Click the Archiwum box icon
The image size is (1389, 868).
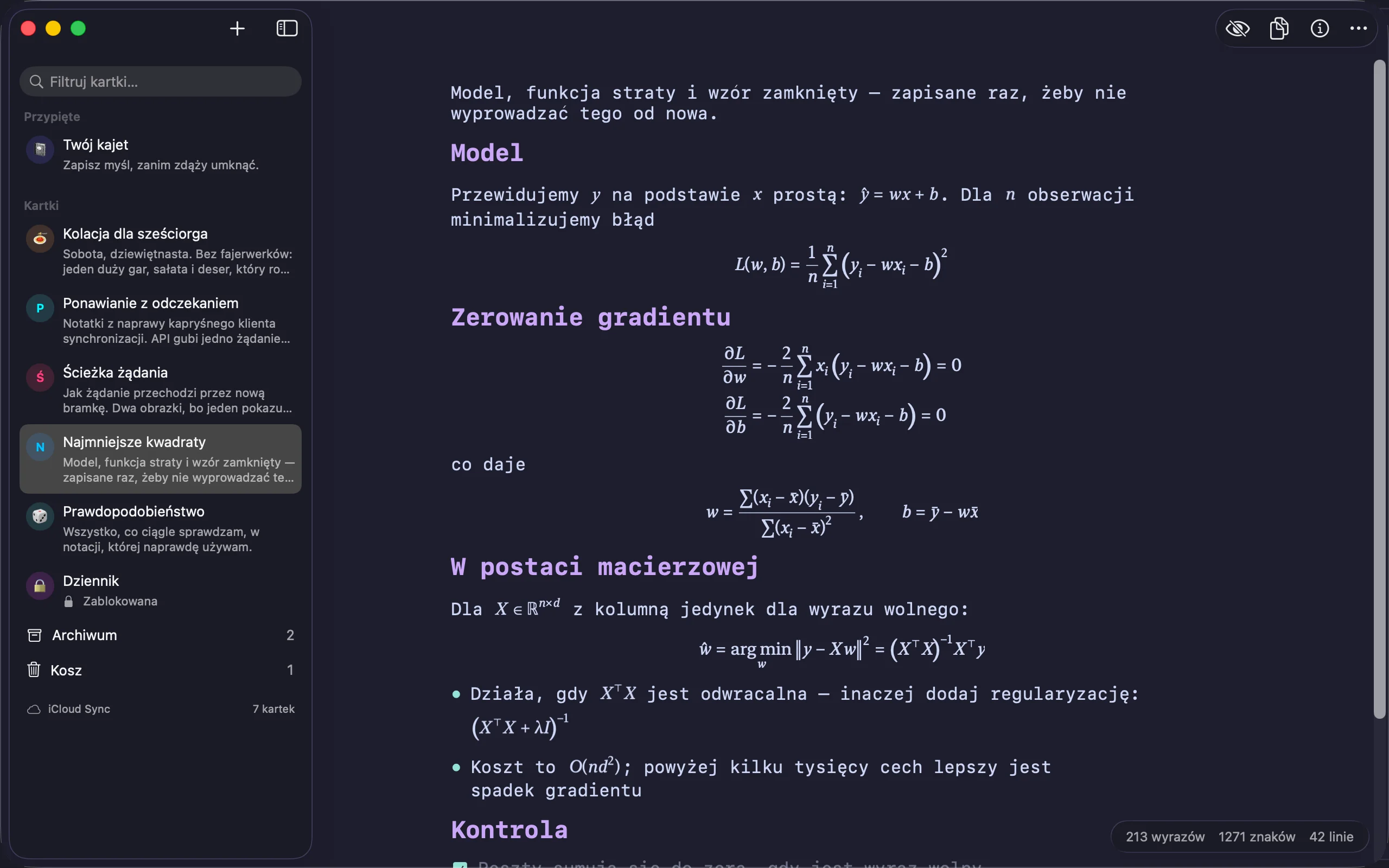point(34,635)
